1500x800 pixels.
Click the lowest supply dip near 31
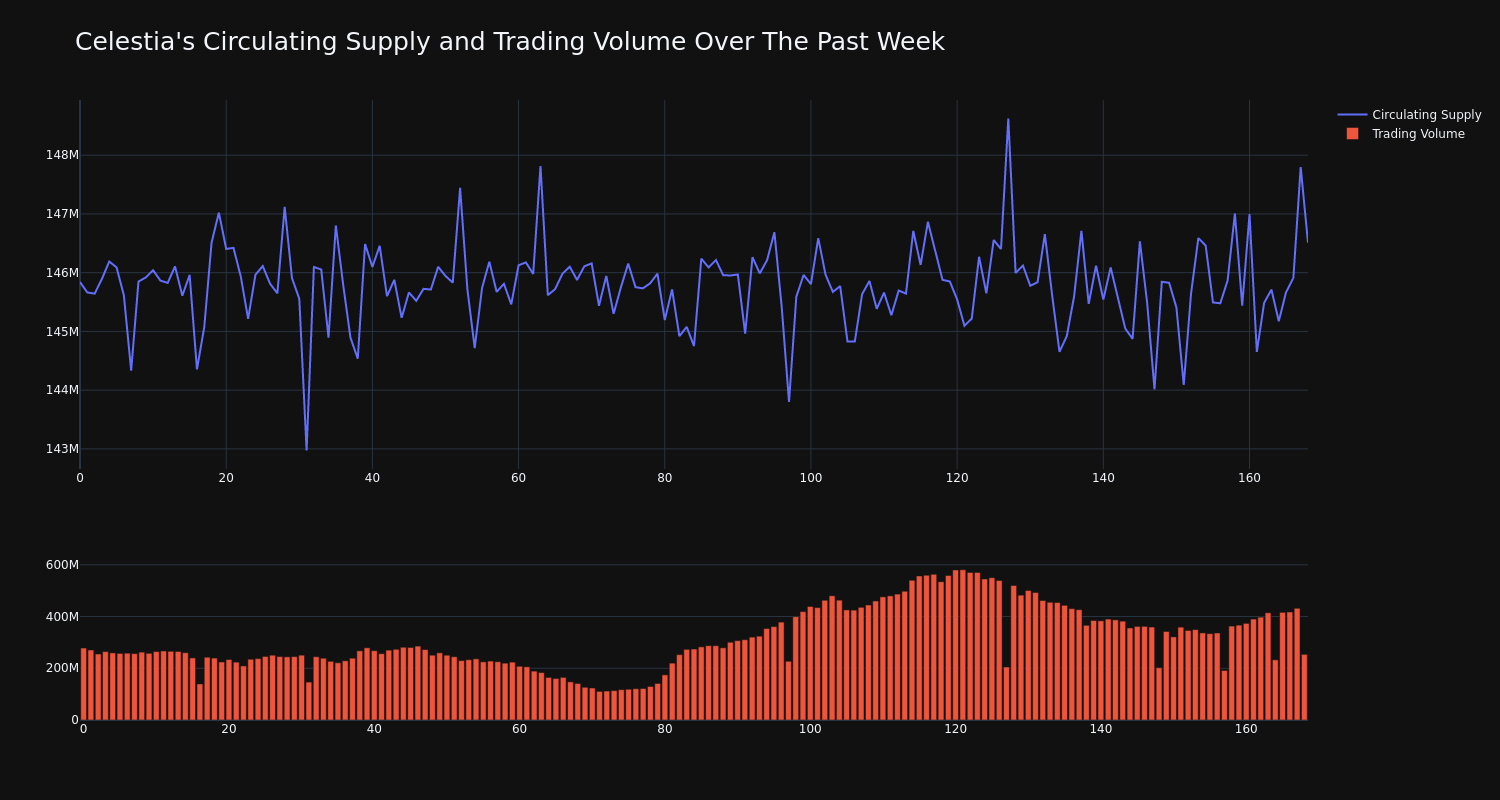(307, 449)
